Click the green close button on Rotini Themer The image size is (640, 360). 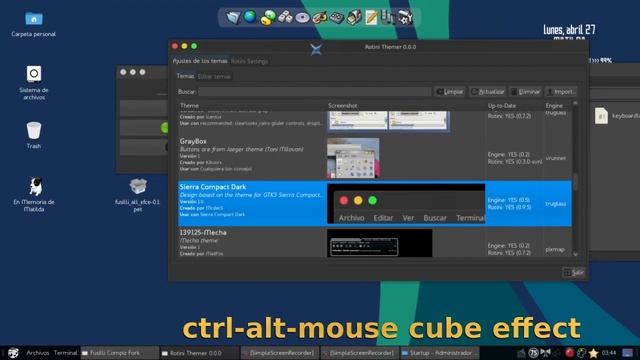click(x=194, y=46)
